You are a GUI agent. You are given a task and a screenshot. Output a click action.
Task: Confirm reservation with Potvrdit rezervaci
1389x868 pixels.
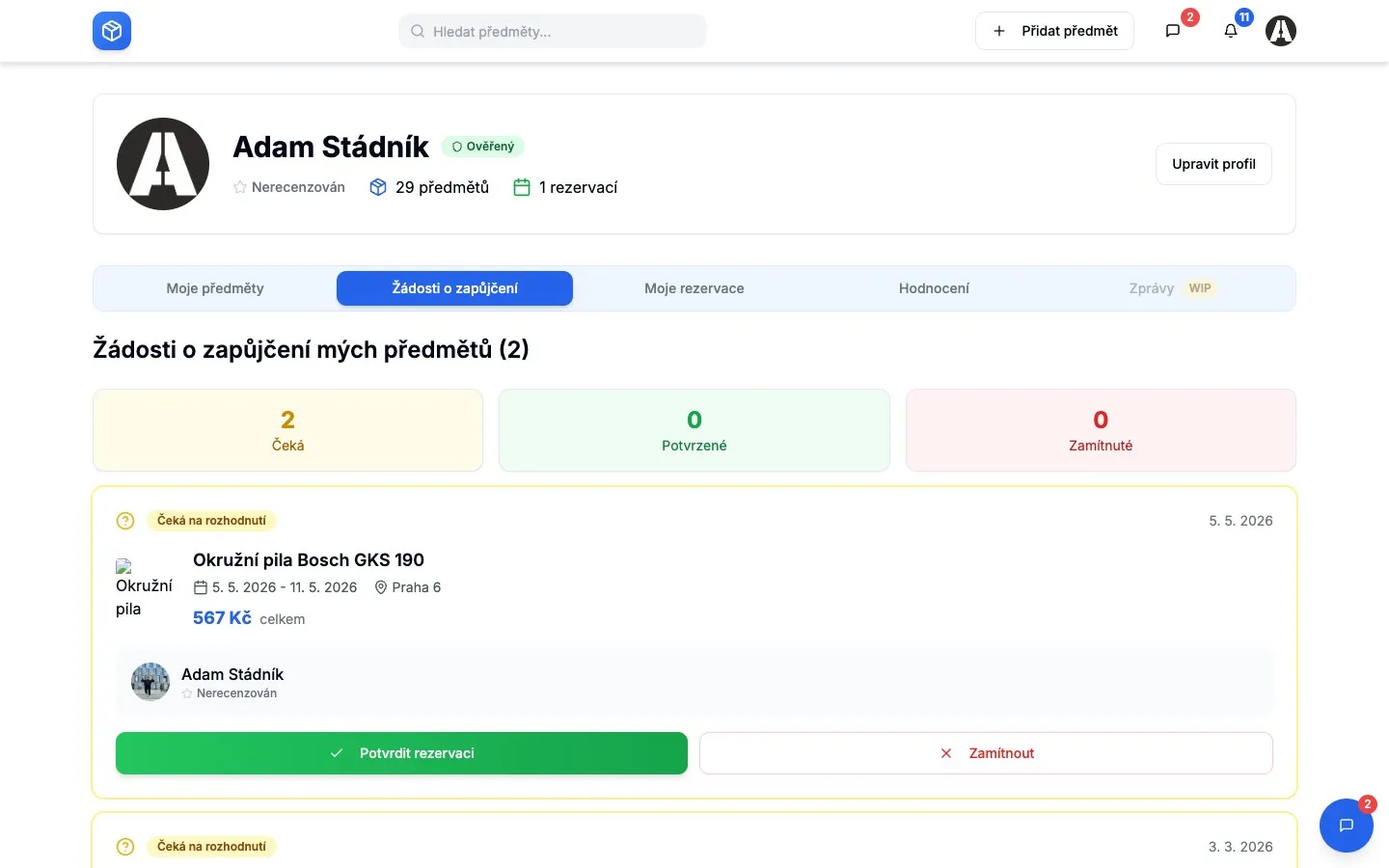coord(401,753)
